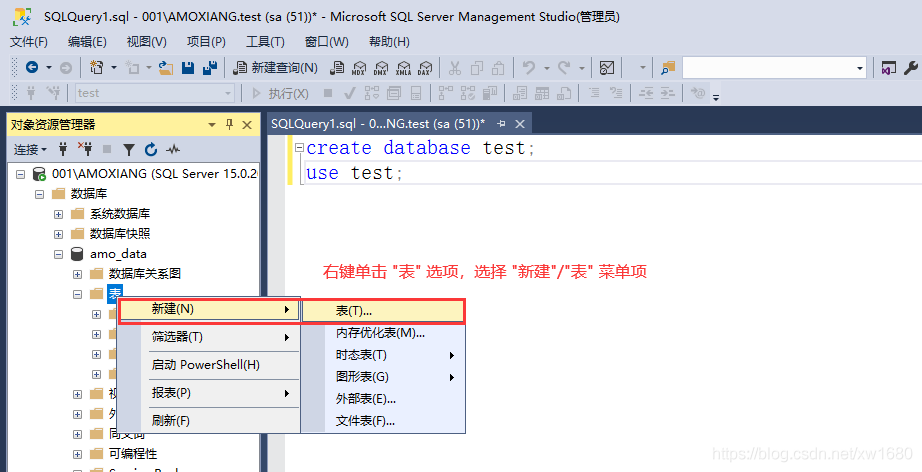Click the Save All disks icon

(210, 68)
